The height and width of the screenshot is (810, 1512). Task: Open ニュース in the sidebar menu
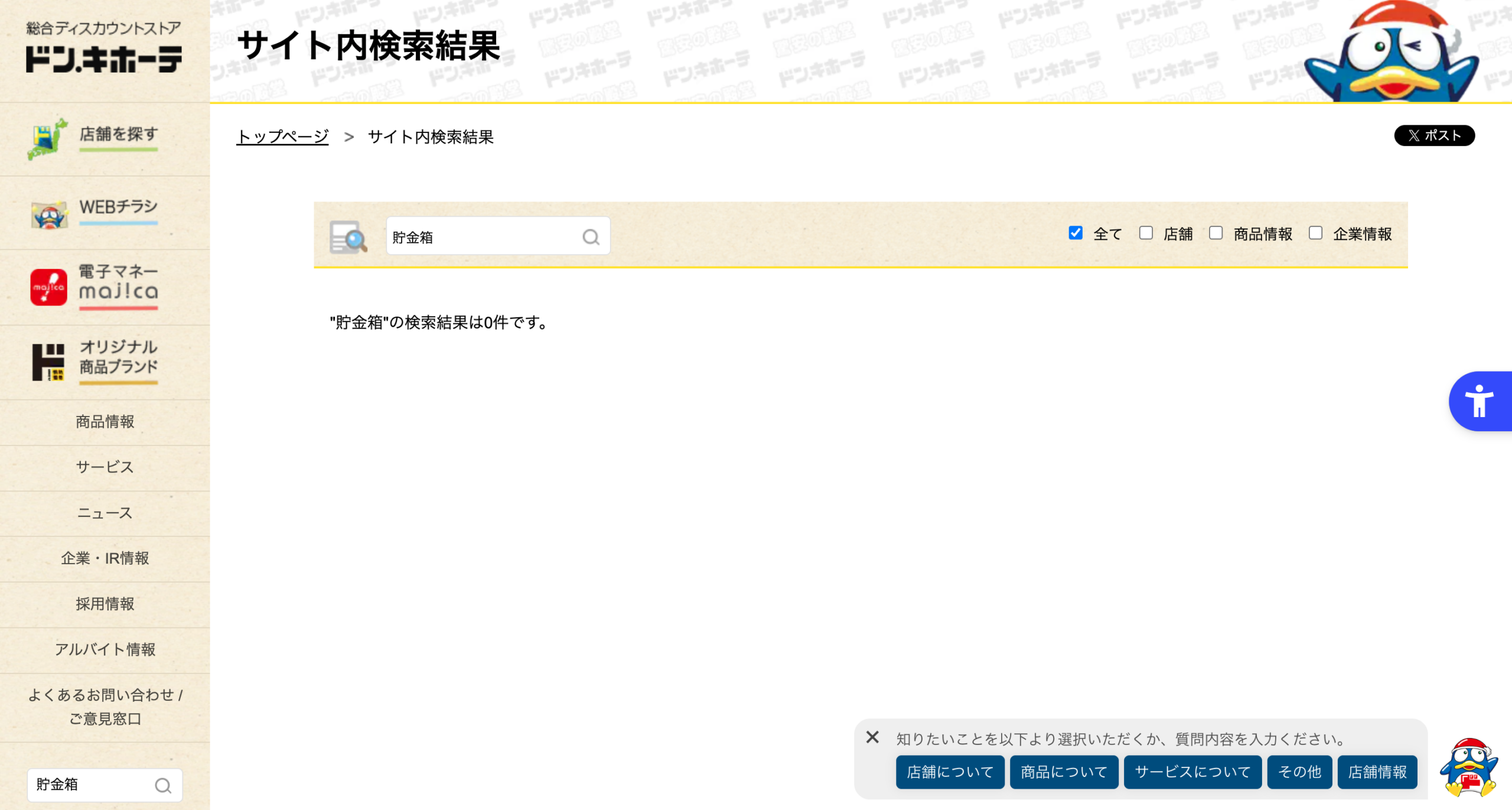pos(105,513)
